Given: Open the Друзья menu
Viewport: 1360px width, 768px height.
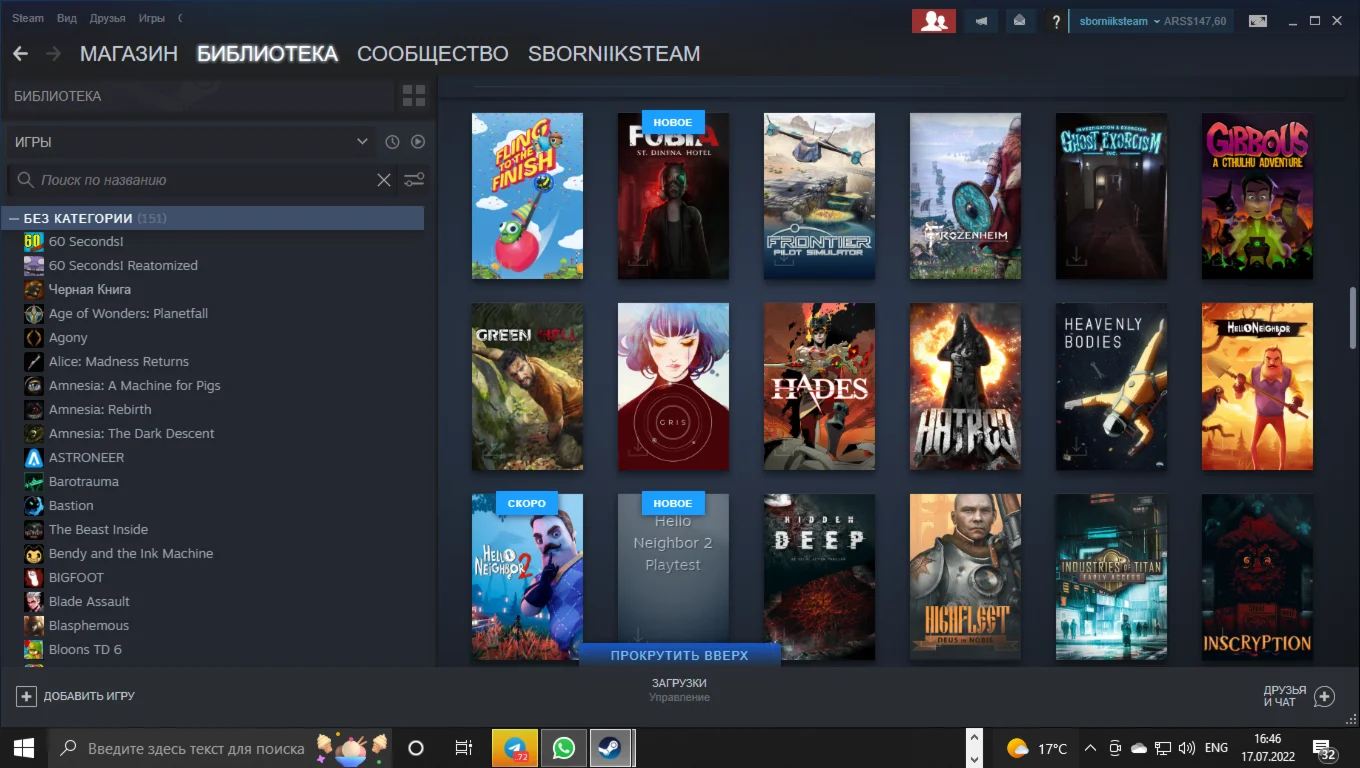Looking at the screenshot, I should tap(107, 19).
